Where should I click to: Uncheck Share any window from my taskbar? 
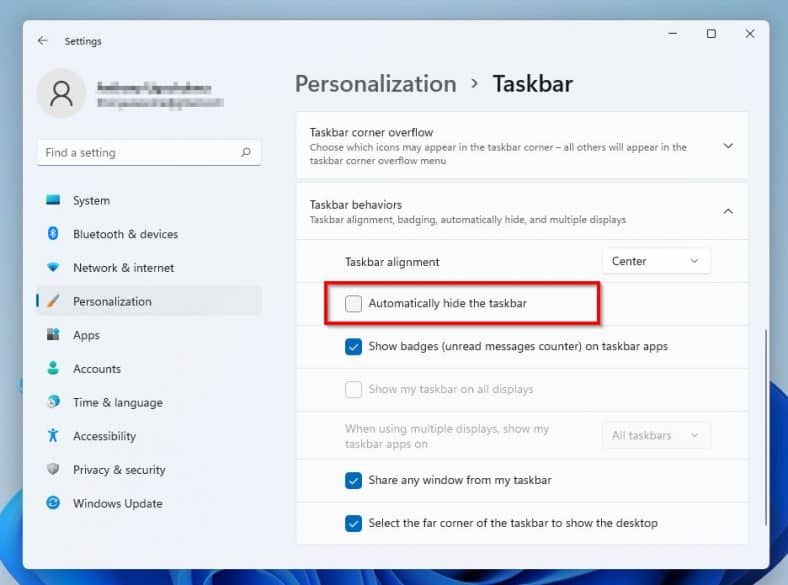pos(353,480)
